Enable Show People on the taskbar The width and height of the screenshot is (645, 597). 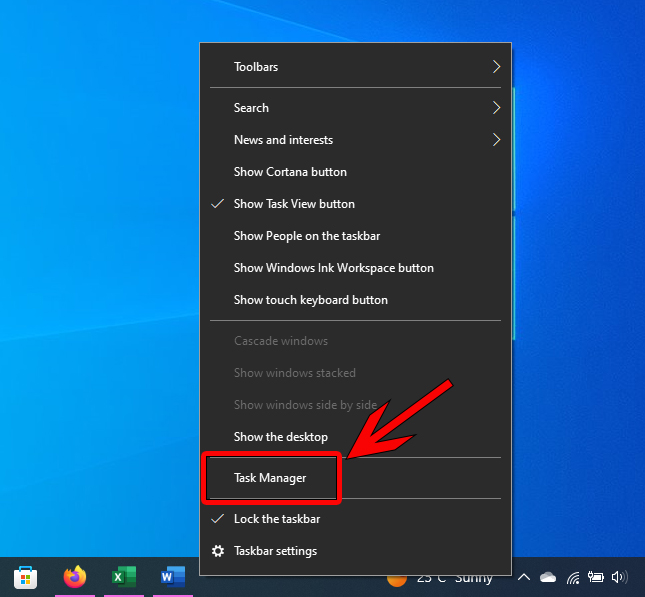coord(355,236)
